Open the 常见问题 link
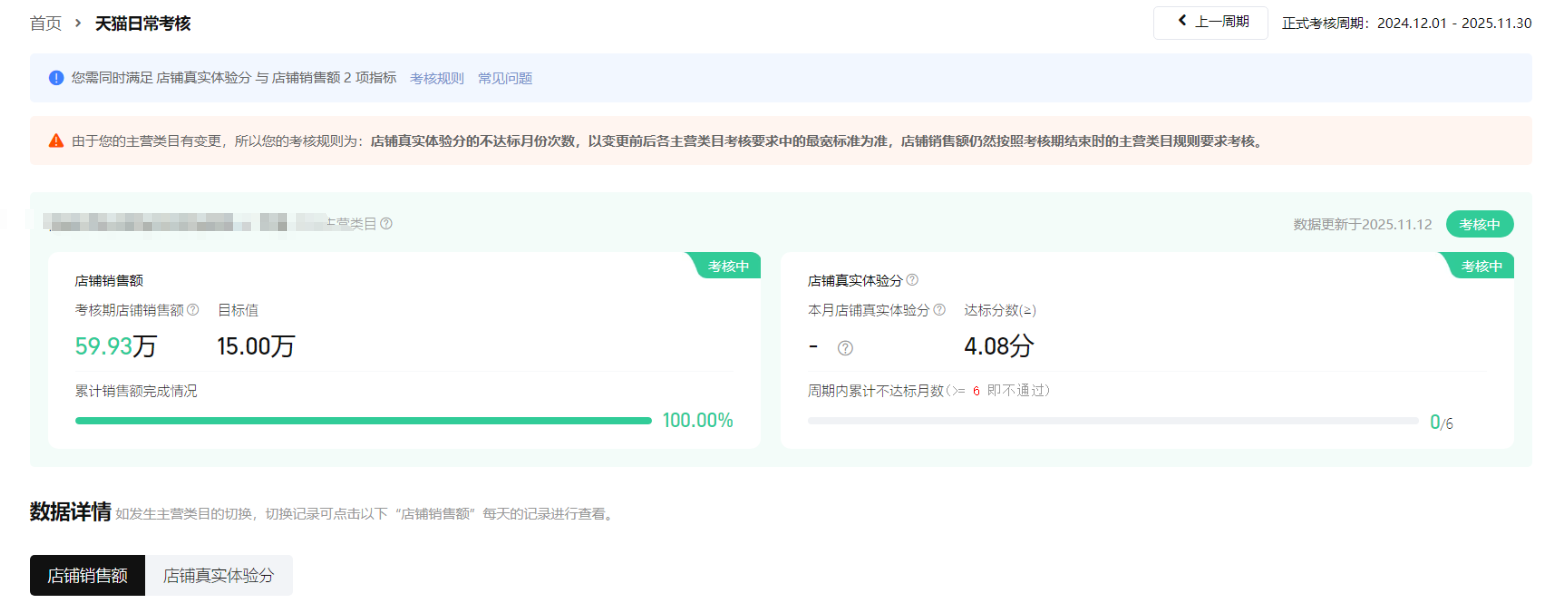Image resolution: width=1559 pixels, height=597 pixels. 505,78
